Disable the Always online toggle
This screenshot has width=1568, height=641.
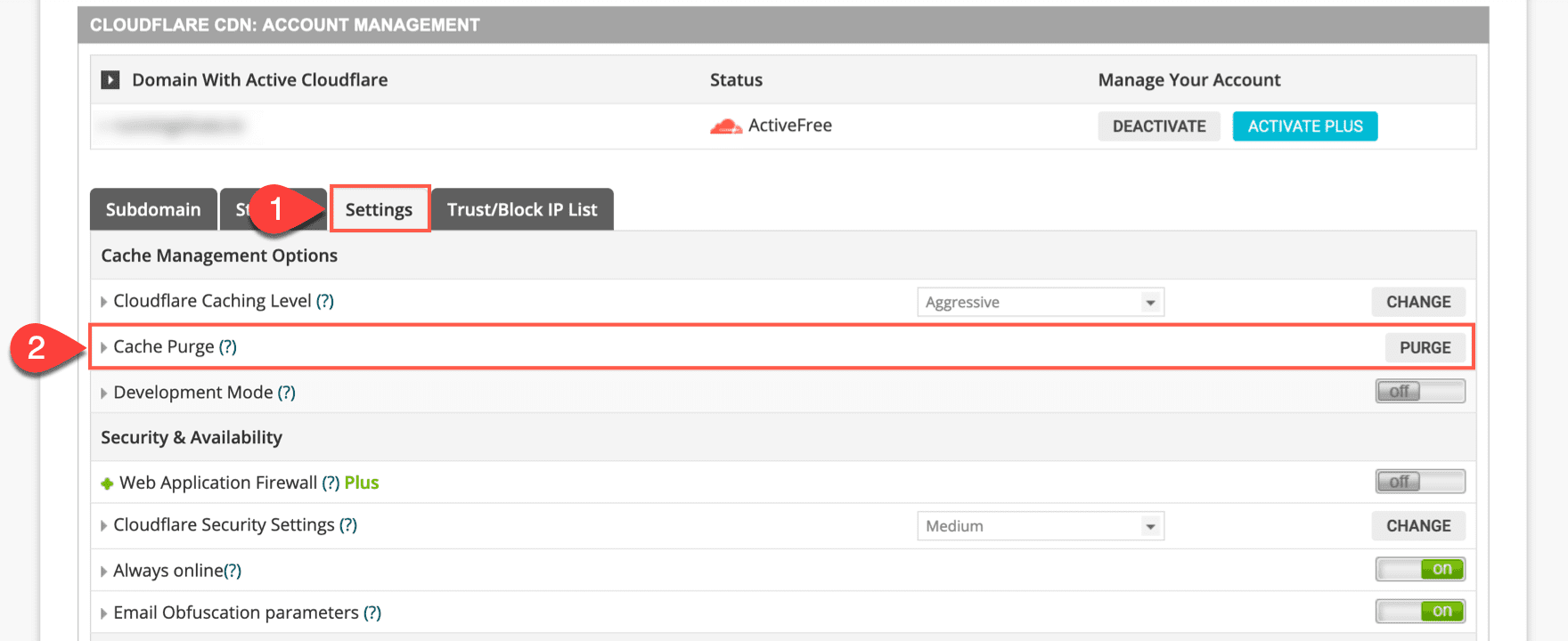1419,569
